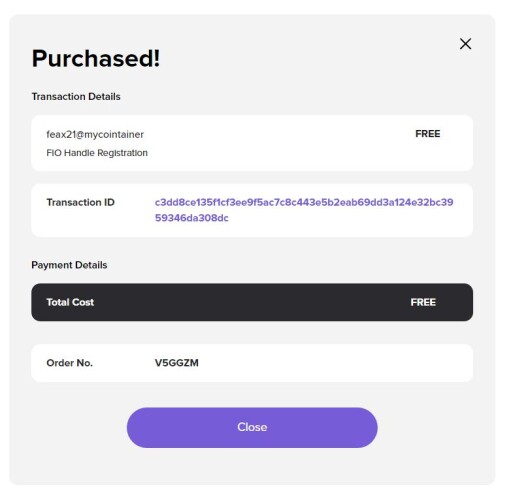Click the second line of transaction ID
Screen dimensions: 513x495
point(192,218)
